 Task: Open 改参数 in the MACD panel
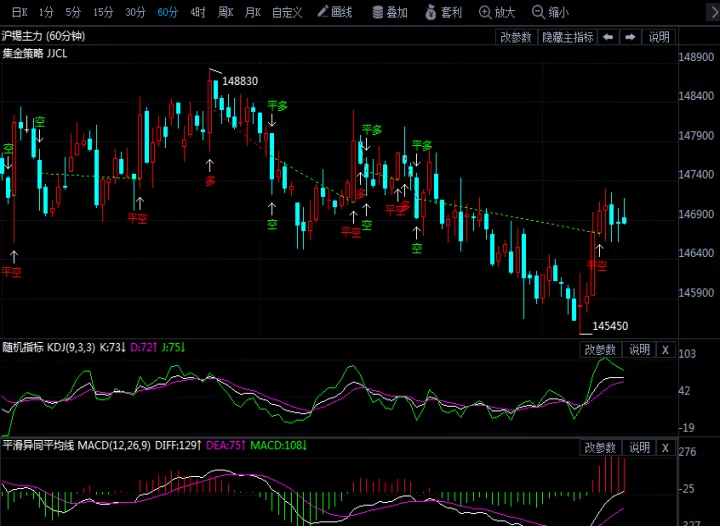coord(600,448)
